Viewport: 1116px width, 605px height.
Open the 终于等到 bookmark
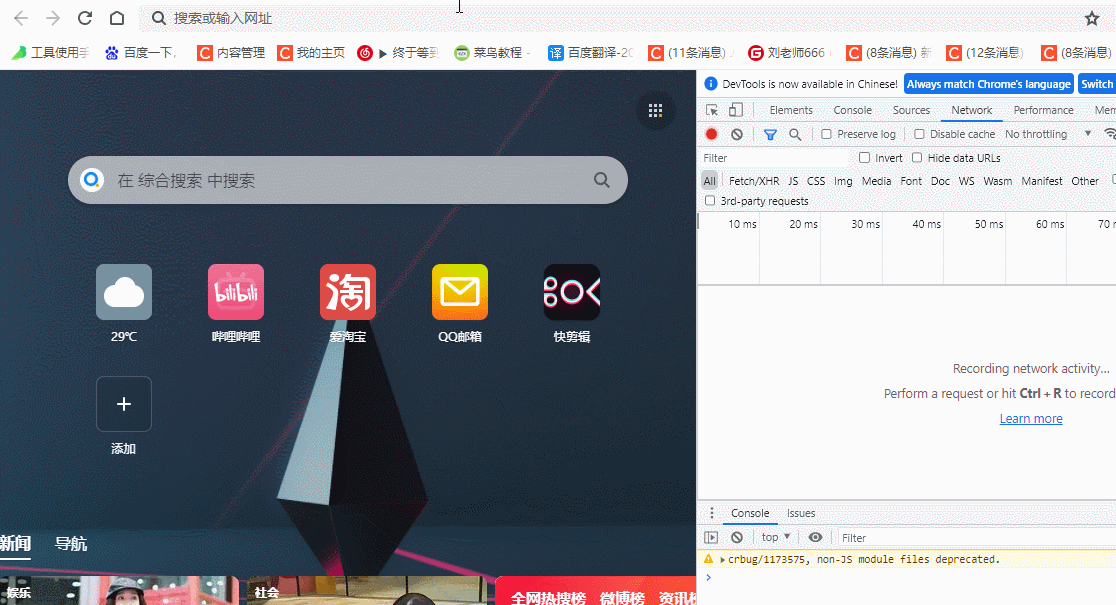point(399,53)
